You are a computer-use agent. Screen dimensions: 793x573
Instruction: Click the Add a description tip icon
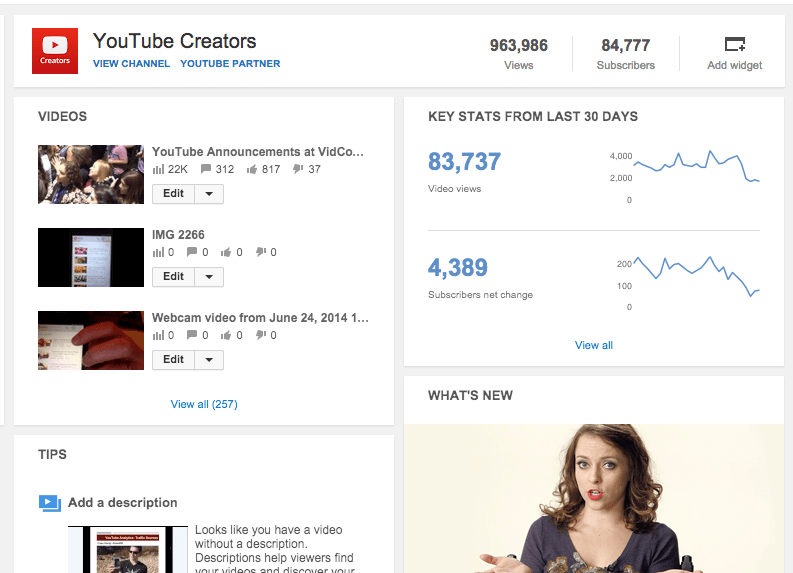coord(50,503)
